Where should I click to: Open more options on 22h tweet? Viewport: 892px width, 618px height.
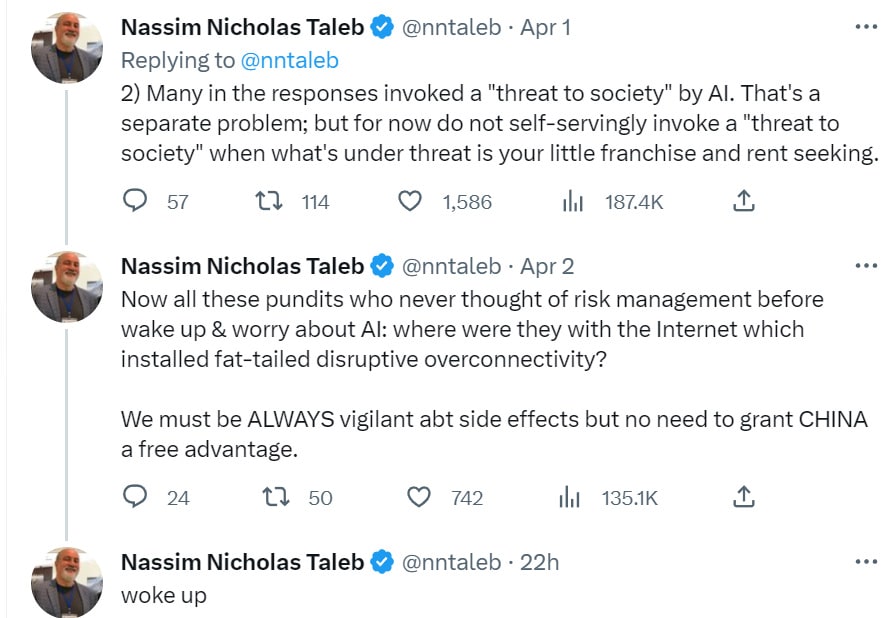866,562
